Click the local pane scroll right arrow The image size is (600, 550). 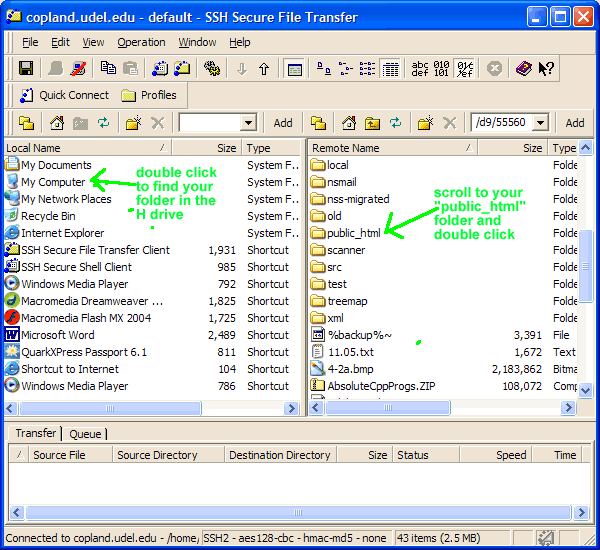pyautogui.click(x=292, y=408)
